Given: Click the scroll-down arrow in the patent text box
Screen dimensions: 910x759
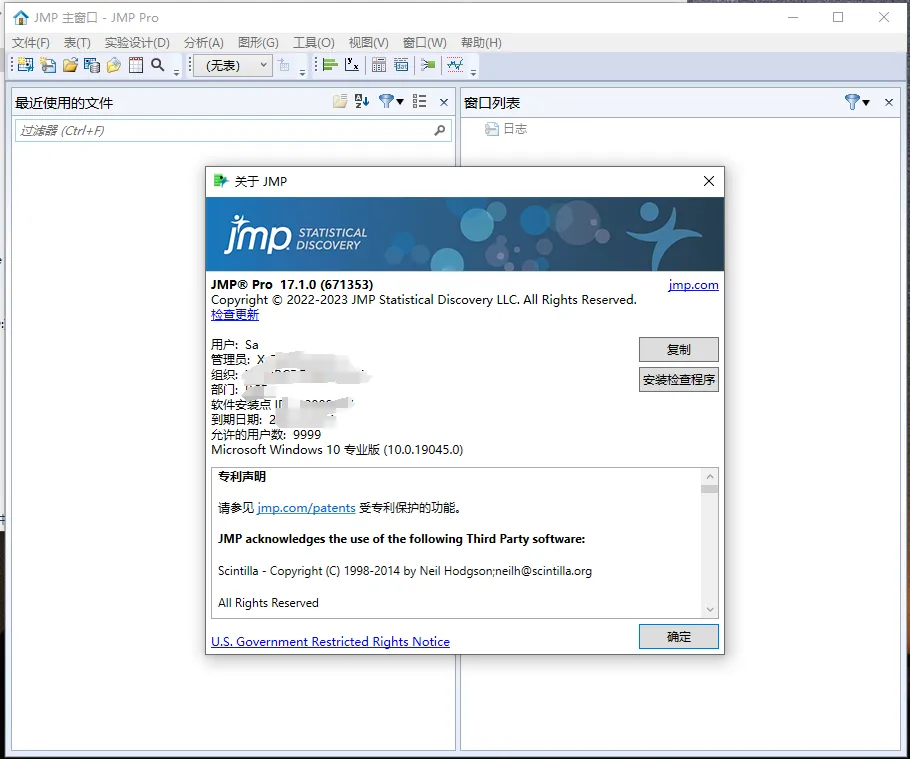Looking at the screenshot, I should (709, 609).
